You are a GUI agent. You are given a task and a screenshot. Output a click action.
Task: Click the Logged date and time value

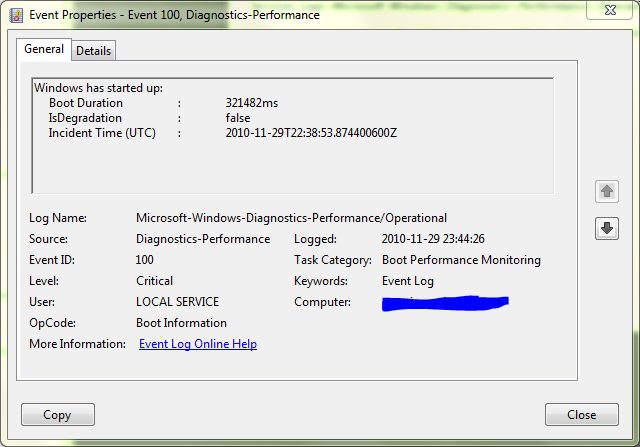coord(433,239)
